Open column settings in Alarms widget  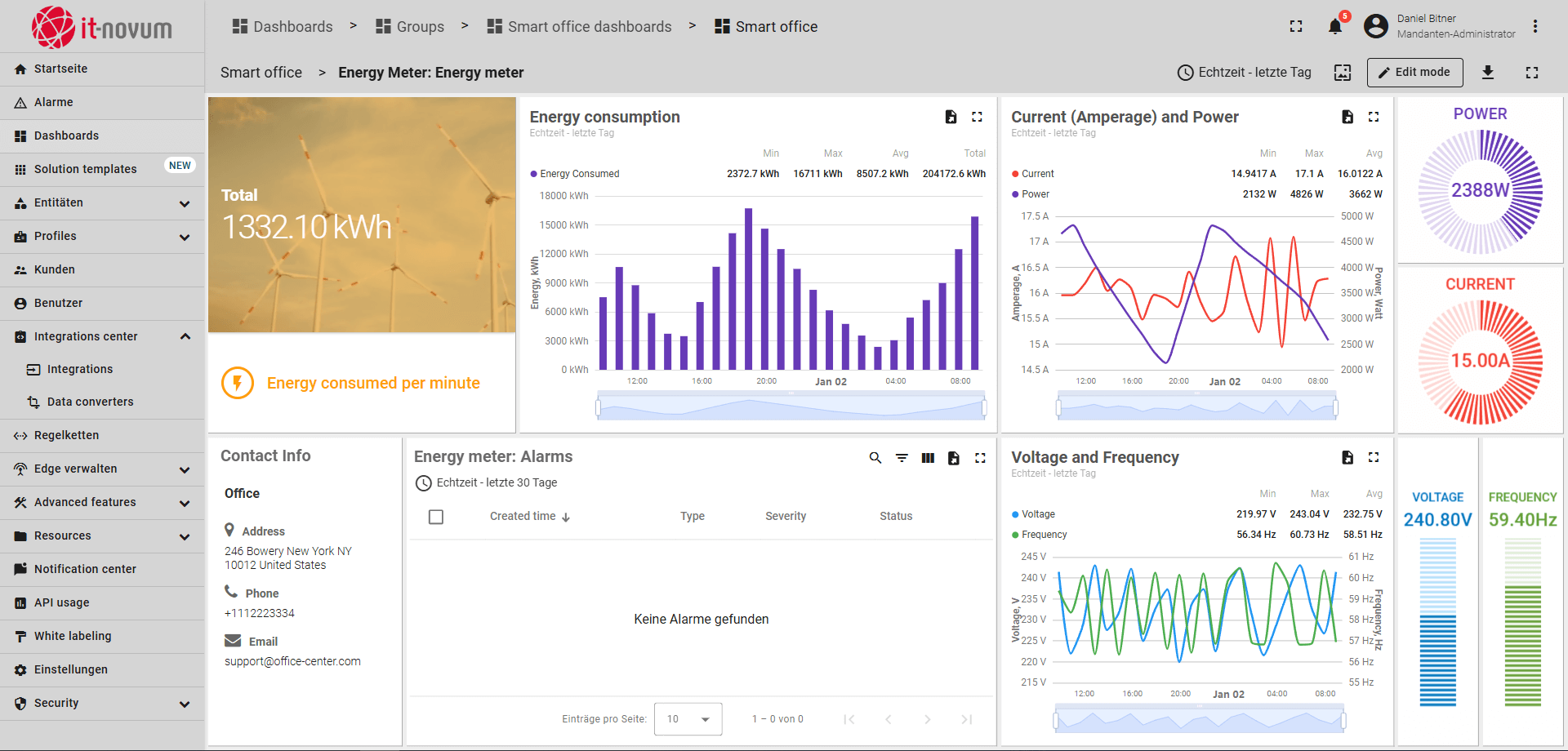coord(928,458)
